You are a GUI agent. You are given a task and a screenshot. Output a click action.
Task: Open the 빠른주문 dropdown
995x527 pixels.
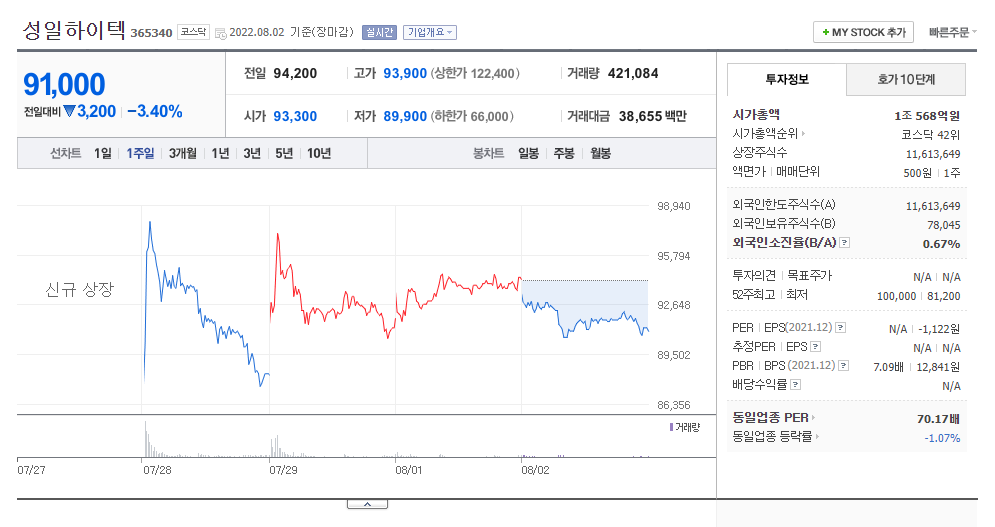click(x=952, y=32)
